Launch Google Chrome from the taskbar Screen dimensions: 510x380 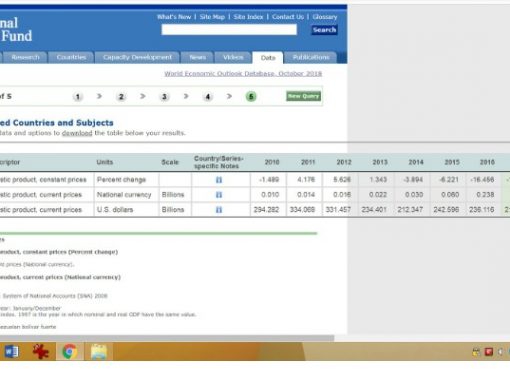[x=70, y=351]
